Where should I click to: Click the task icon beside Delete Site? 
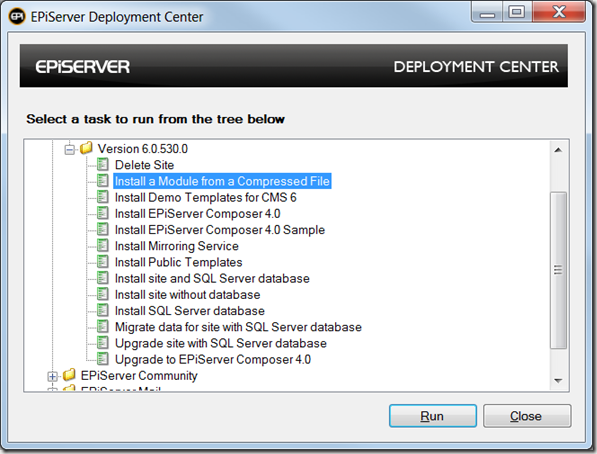tap(102, 165)
